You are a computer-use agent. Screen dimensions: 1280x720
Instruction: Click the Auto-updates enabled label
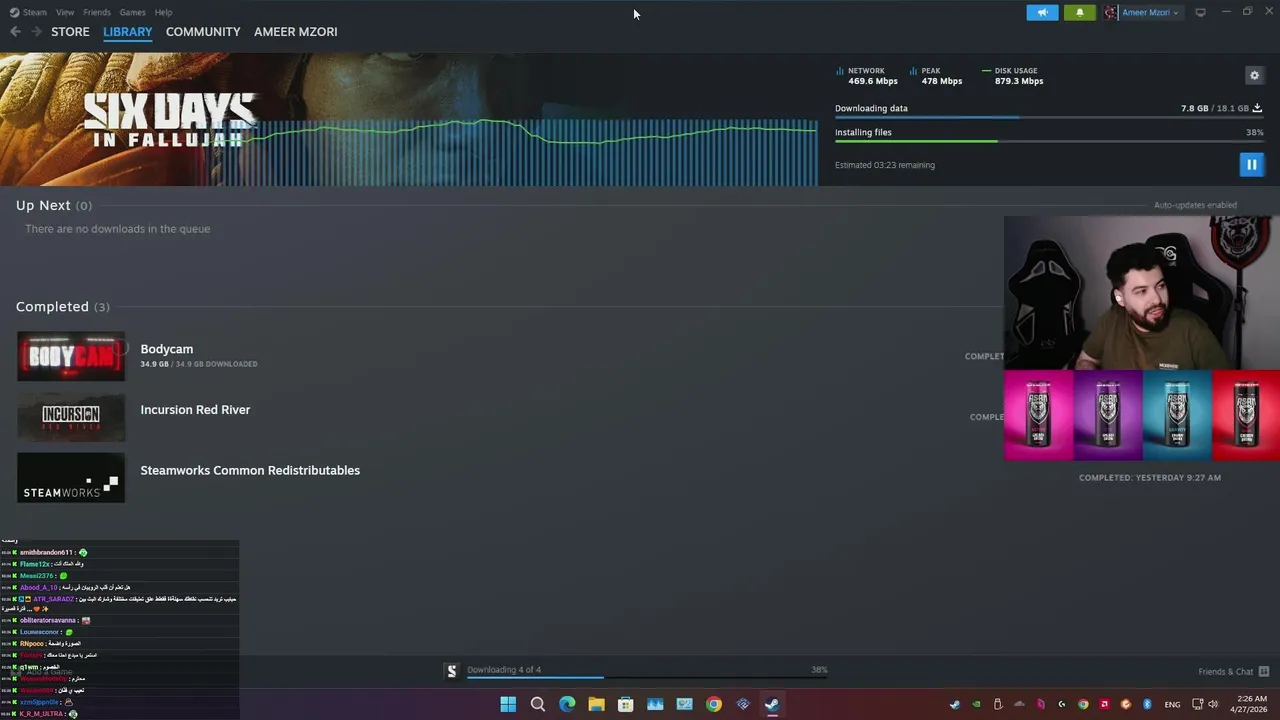tap(1195, 205)
